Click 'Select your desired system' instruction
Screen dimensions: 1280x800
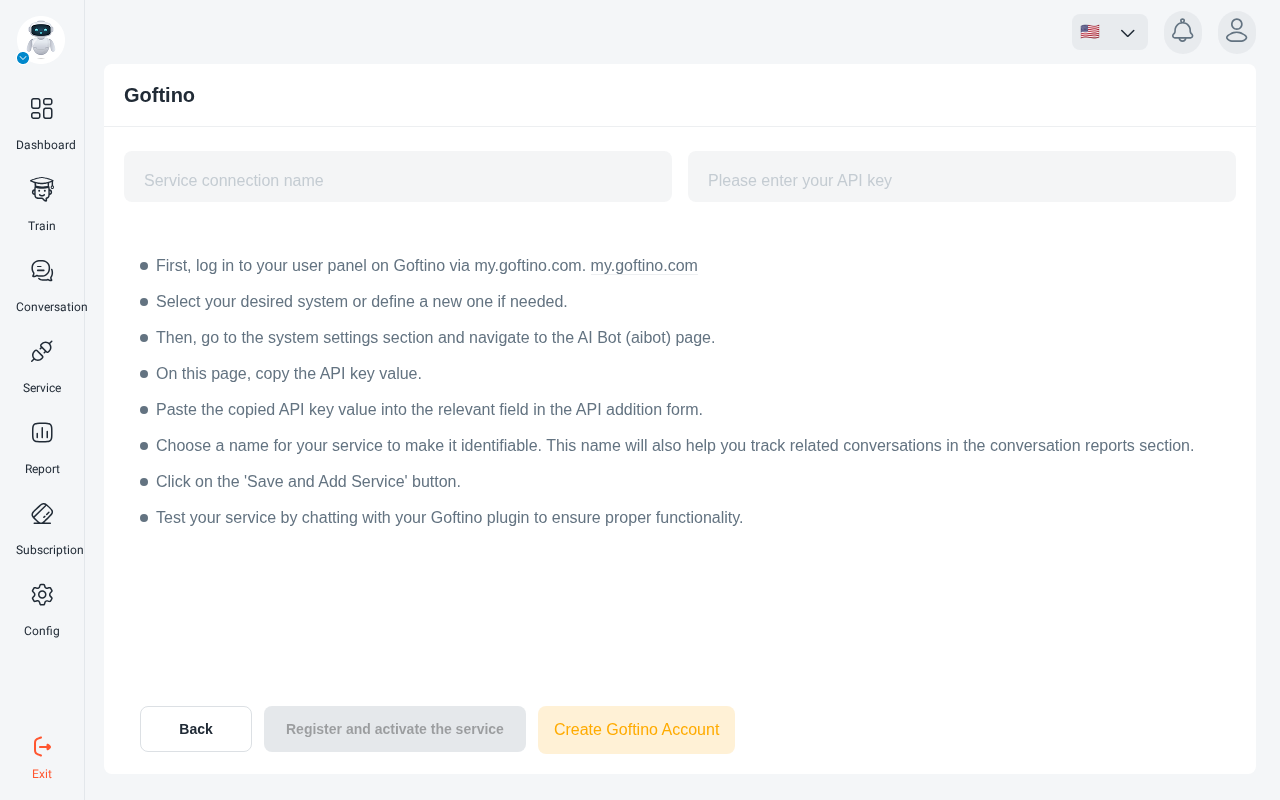362,302
